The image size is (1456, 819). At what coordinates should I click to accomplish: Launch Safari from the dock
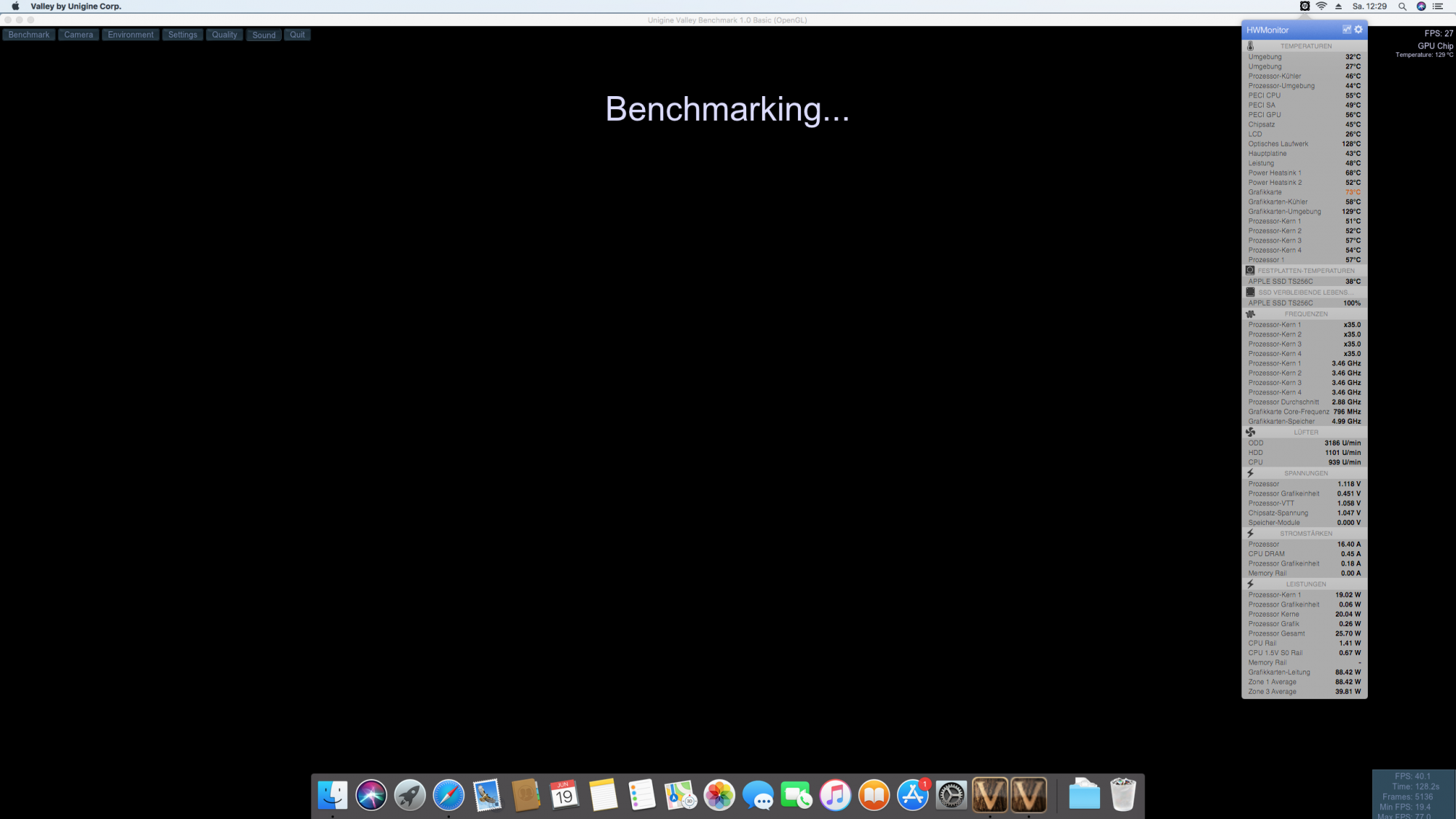[x=448, y=795]
